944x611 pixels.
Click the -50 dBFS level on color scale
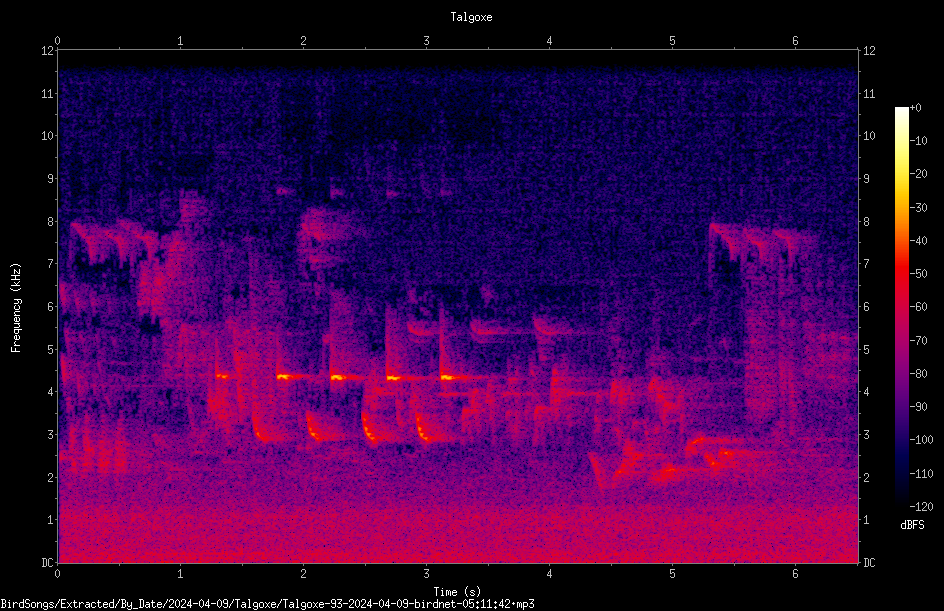coord(919,274)
